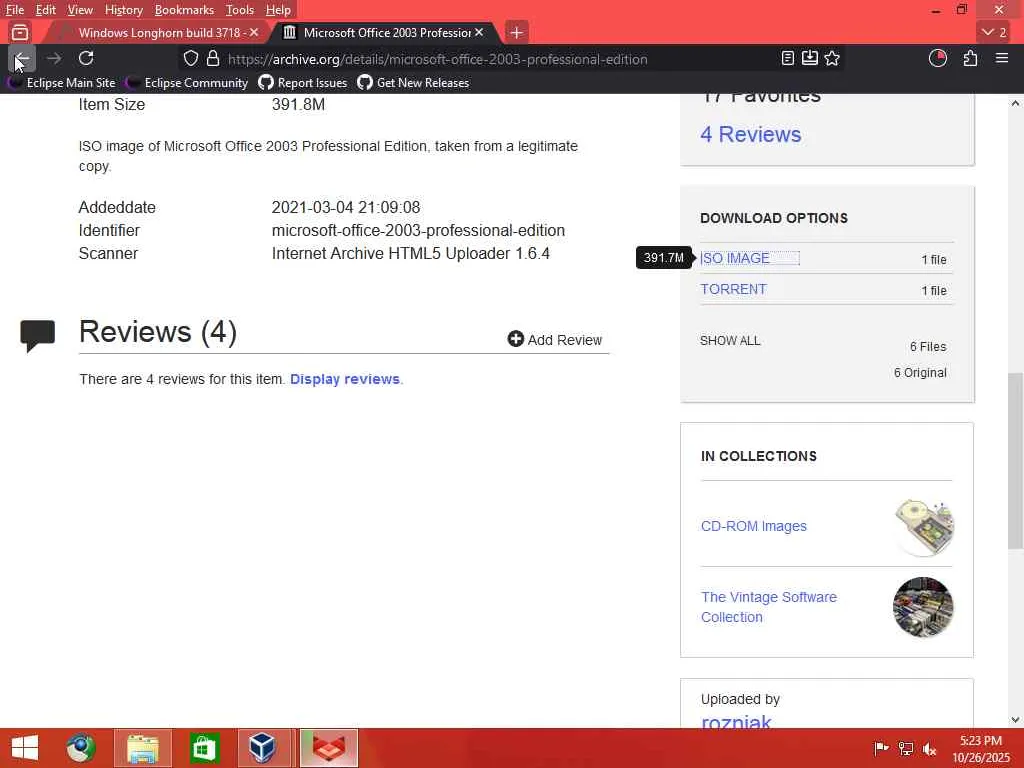The width and height of the screenshot is (1024, 768).
Task: Click the install/download page icon in address bar
Action: [x=810, y=59]
